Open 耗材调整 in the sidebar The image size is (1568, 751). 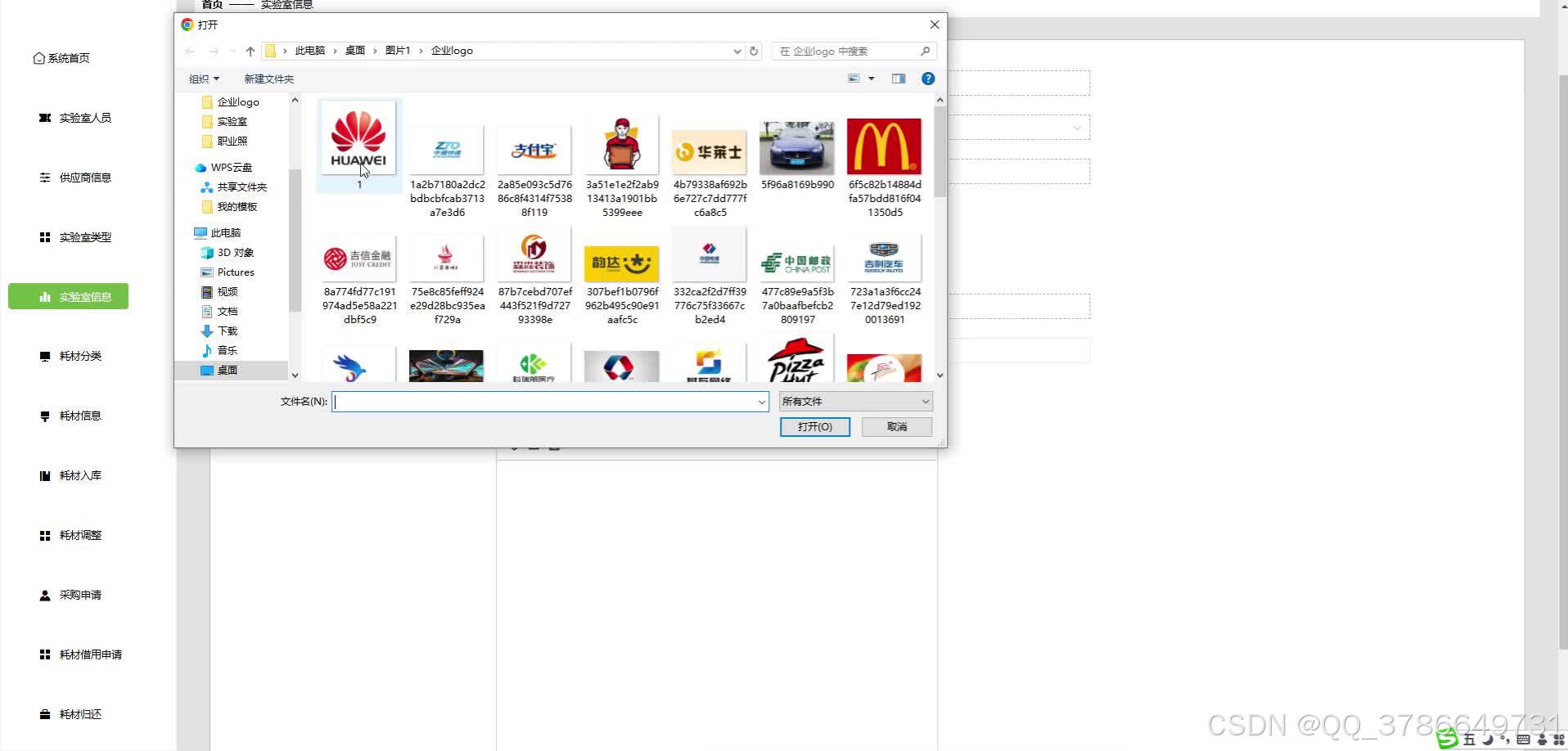click(70, 535)
